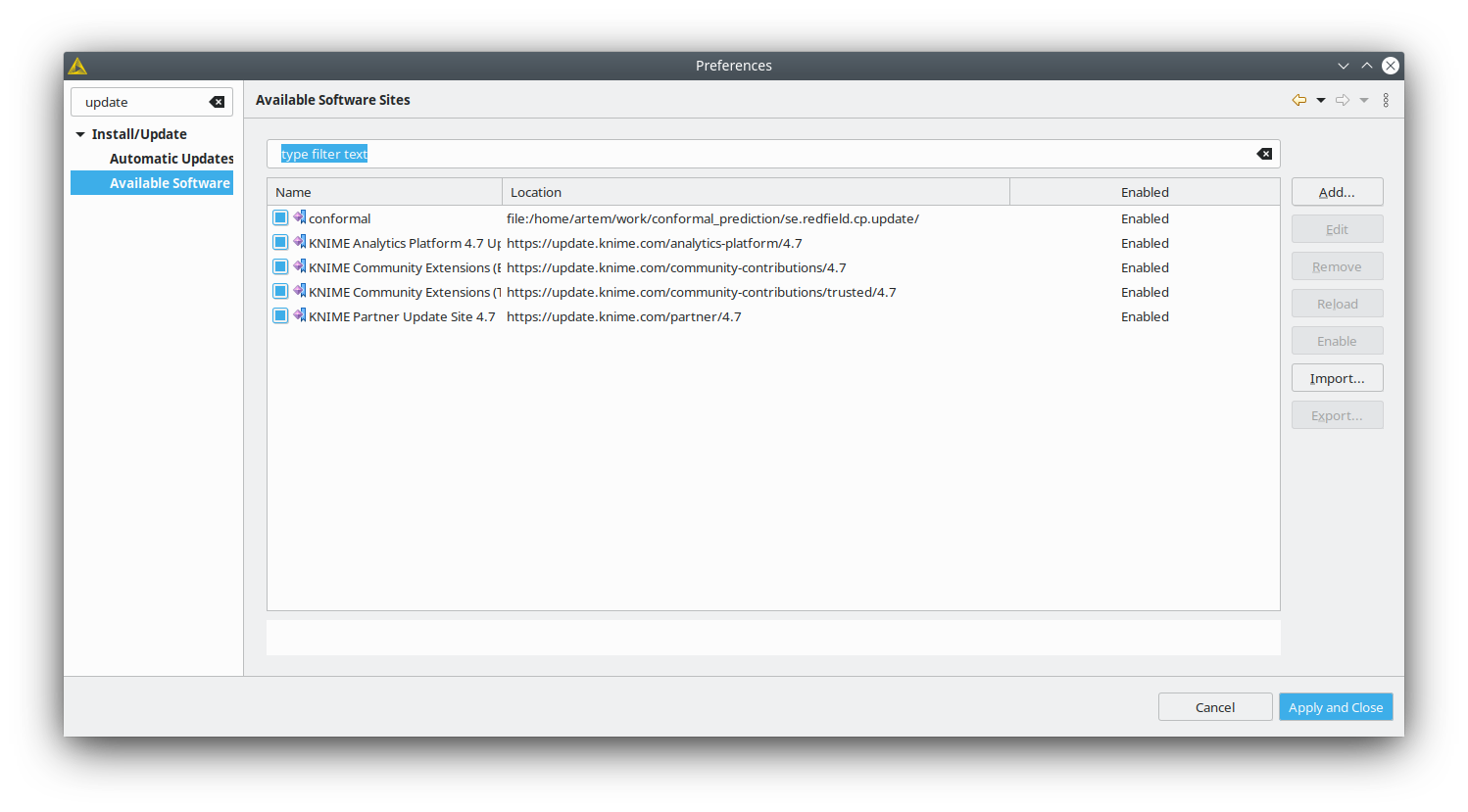Toggle checkbox for community-contributions/4.7 site
1468x812 pixels.
(280, 266)
